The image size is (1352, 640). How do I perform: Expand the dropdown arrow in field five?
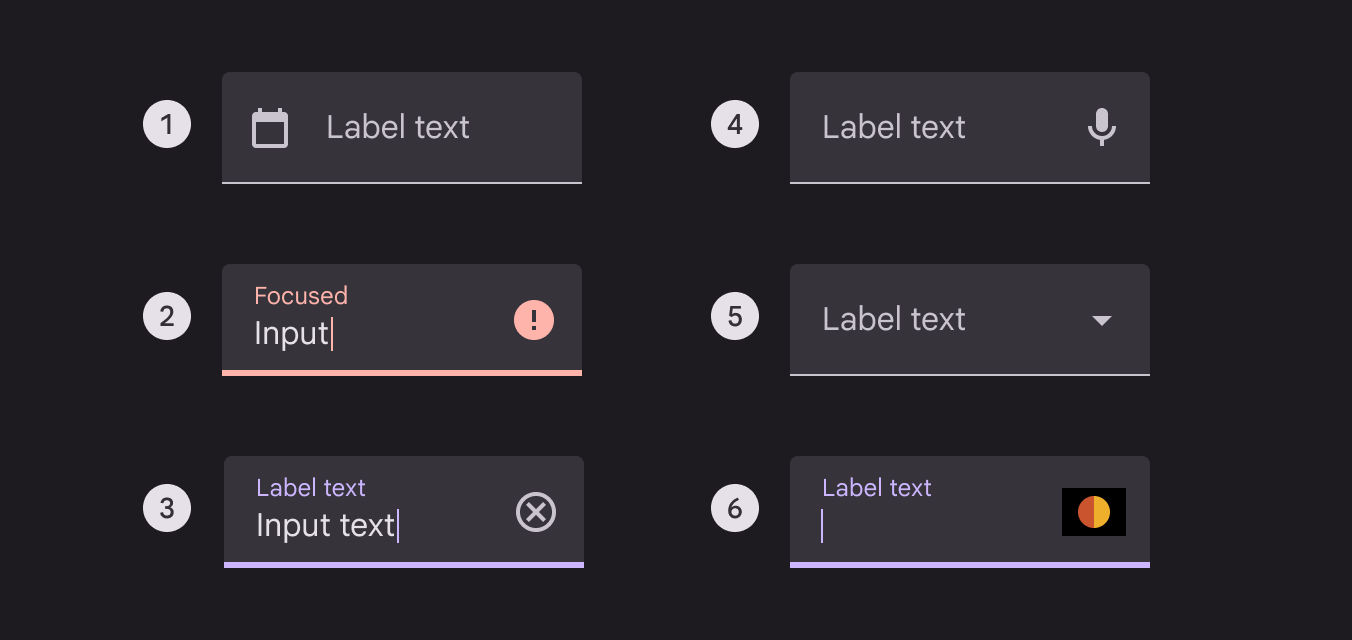pyautogui.click(x=1101, y=320)
